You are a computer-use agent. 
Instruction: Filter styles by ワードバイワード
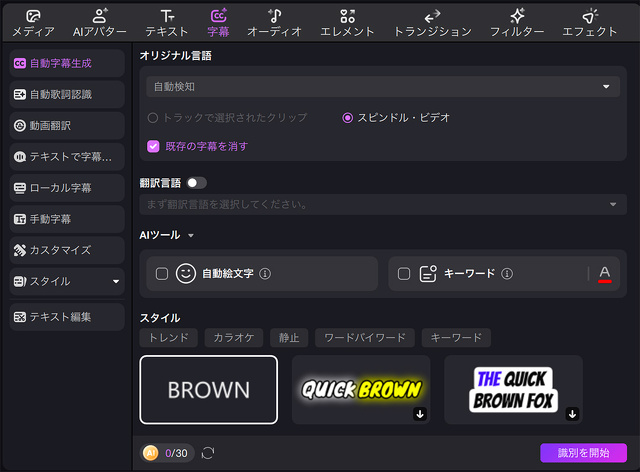point(365,338)
